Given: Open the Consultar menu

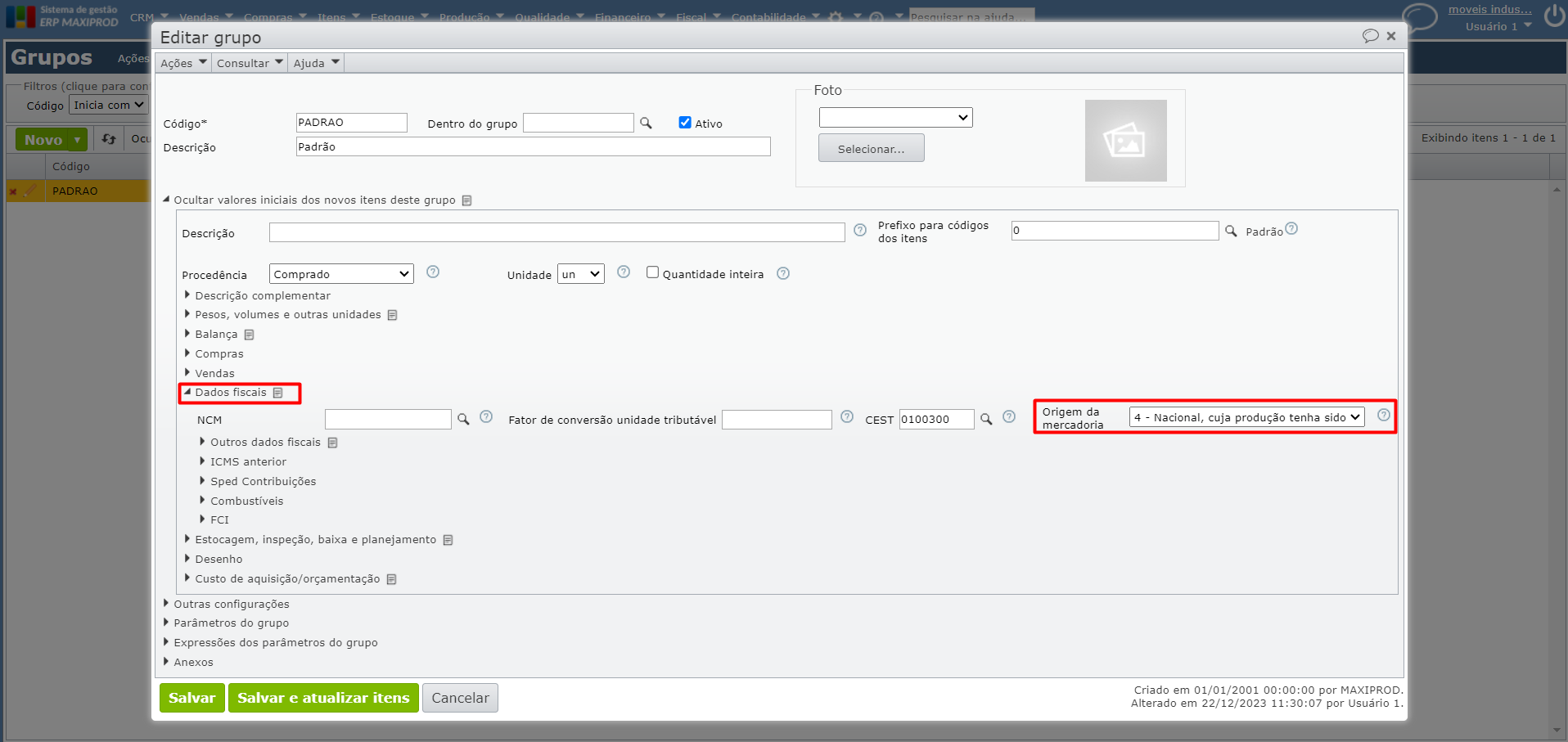Looking at the screenshot, I should pos(250,63).
